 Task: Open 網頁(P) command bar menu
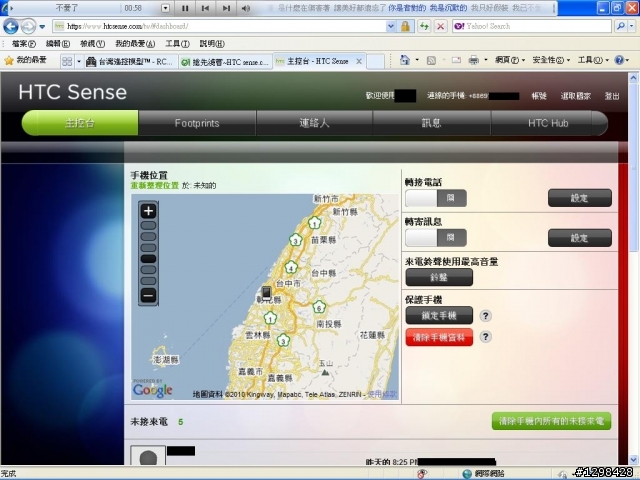pyautogui.click(x=509, y=60)
